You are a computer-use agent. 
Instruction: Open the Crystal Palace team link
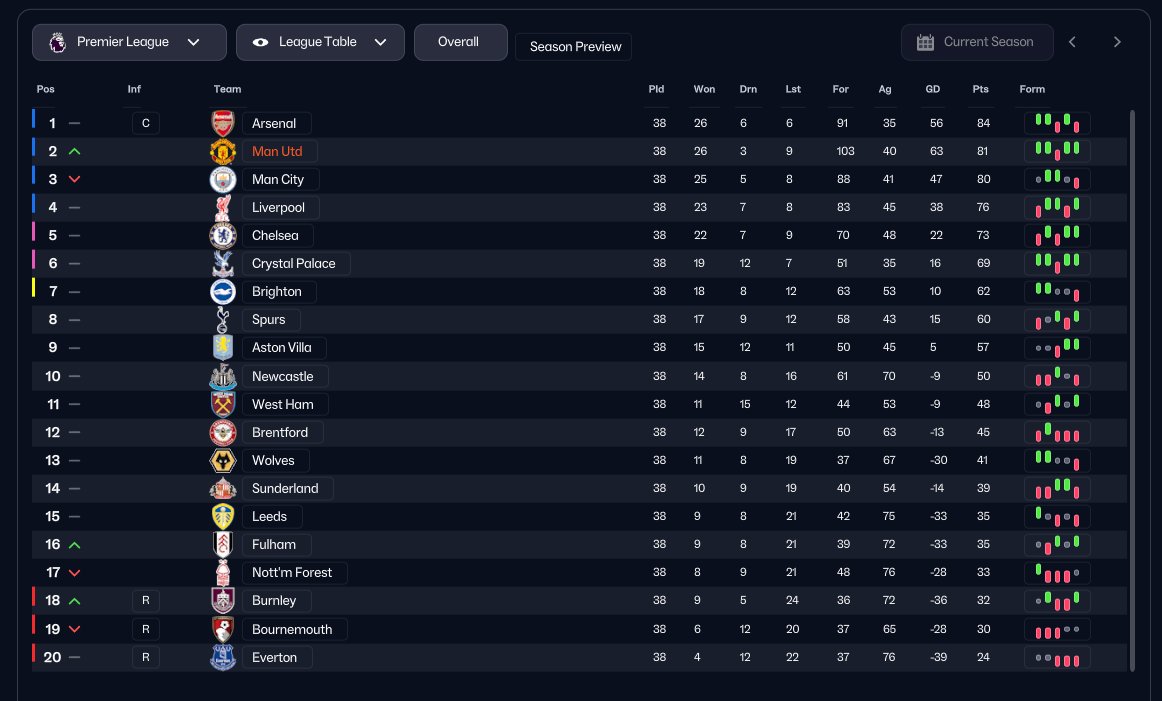(x=294, y=264)
